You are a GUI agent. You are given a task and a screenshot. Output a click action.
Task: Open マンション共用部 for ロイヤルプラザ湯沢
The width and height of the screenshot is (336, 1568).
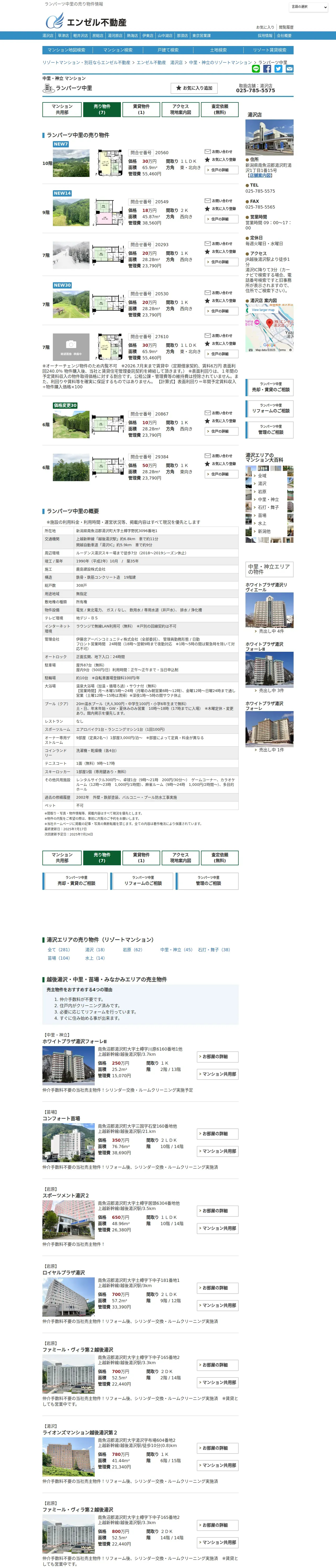218,1306
